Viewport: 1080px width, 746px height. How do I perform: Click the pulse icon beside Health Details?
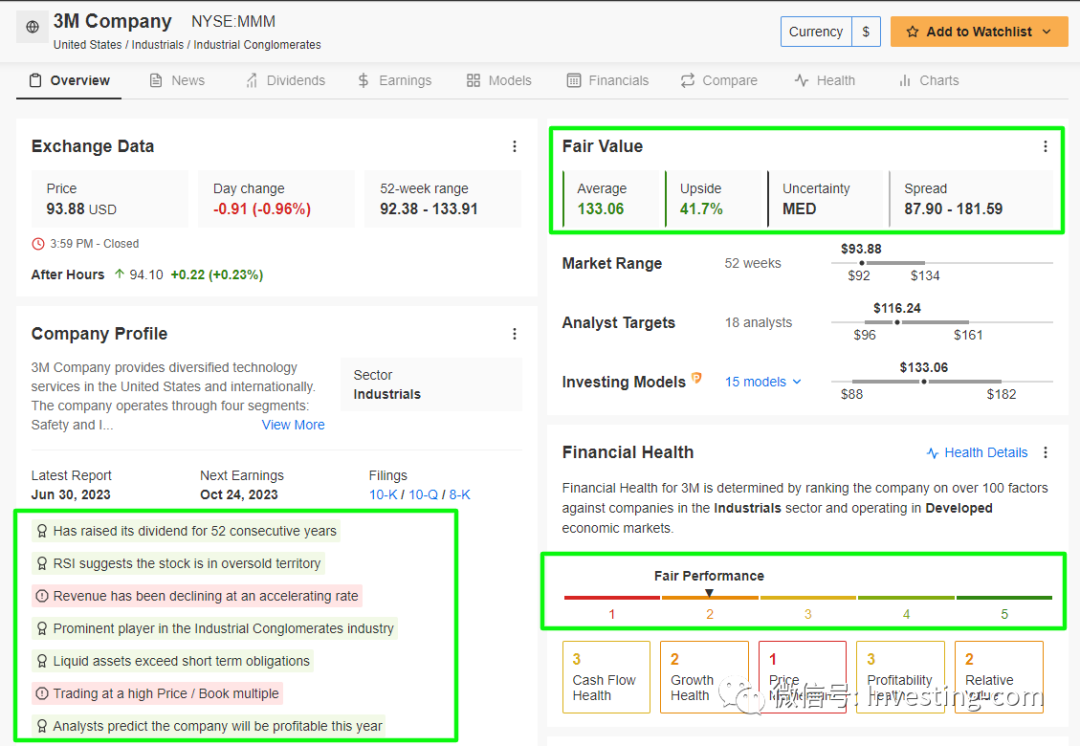point(933,453)
